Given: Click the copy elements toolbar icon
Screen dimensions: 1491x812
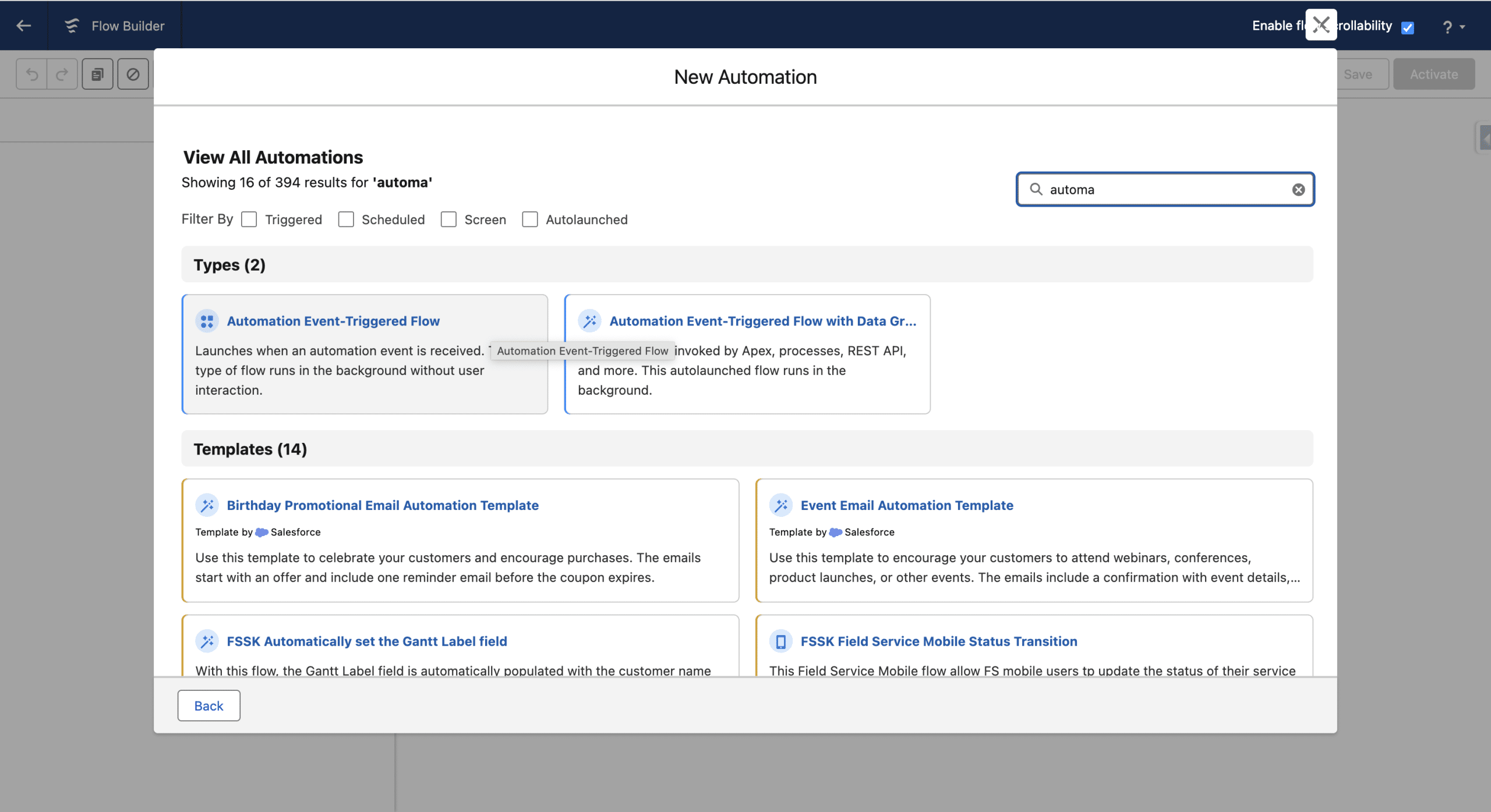Looking at the screenshot, I should point(97,75).
